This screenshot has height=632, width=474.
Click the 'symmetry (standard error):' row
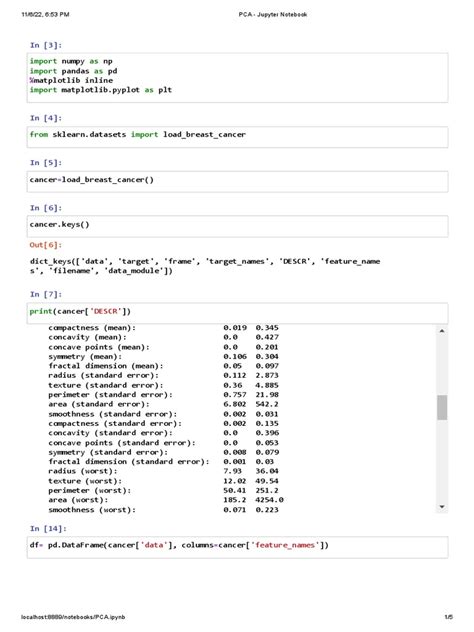click(163, 452)
